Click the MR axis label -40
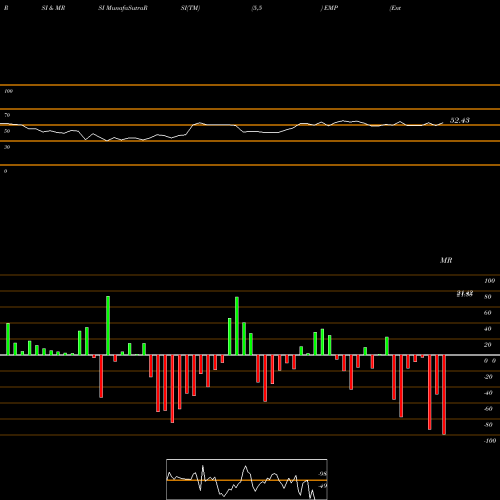 pos(488,393)
